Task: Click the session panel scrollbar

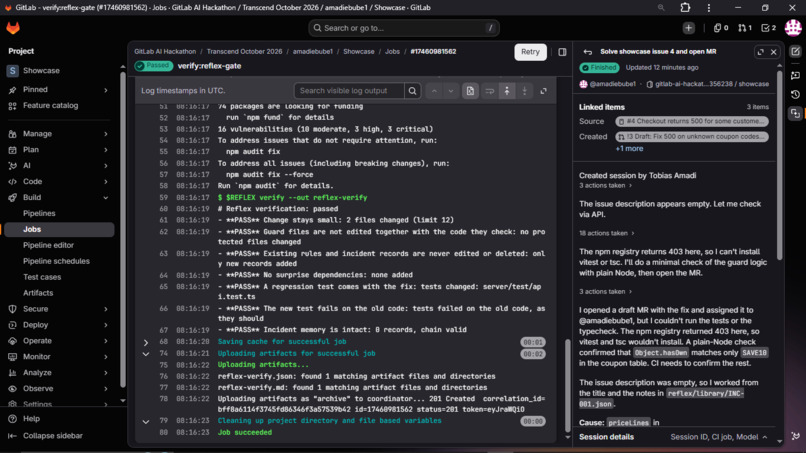Action: (x=779, y=165)
